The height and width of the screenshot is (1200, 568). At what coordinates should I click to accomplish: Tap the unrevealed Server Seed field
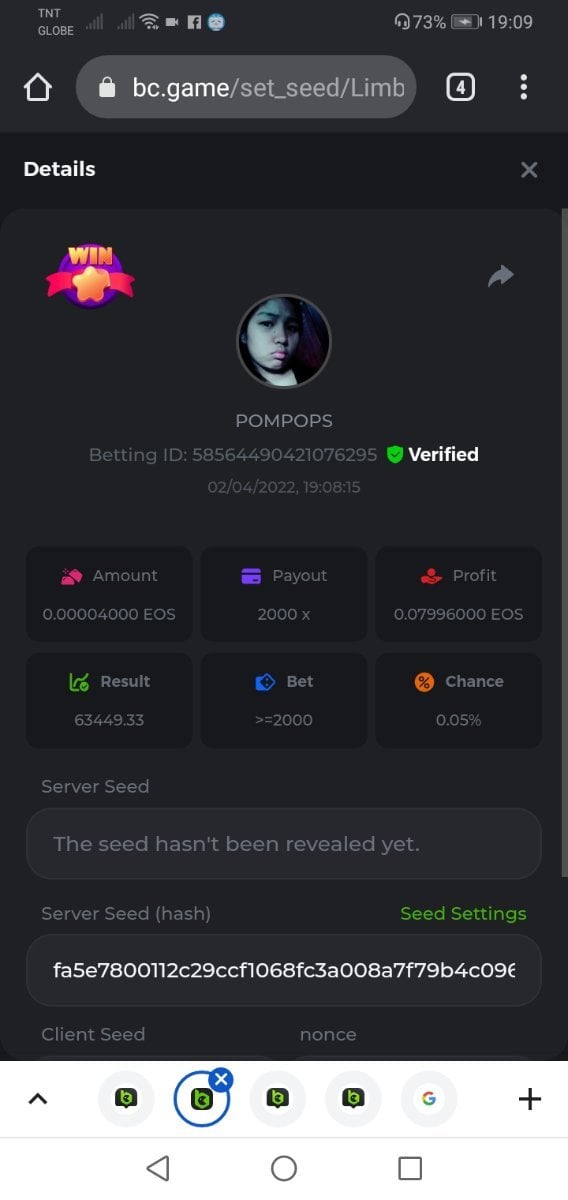click(x=284, y=844)
